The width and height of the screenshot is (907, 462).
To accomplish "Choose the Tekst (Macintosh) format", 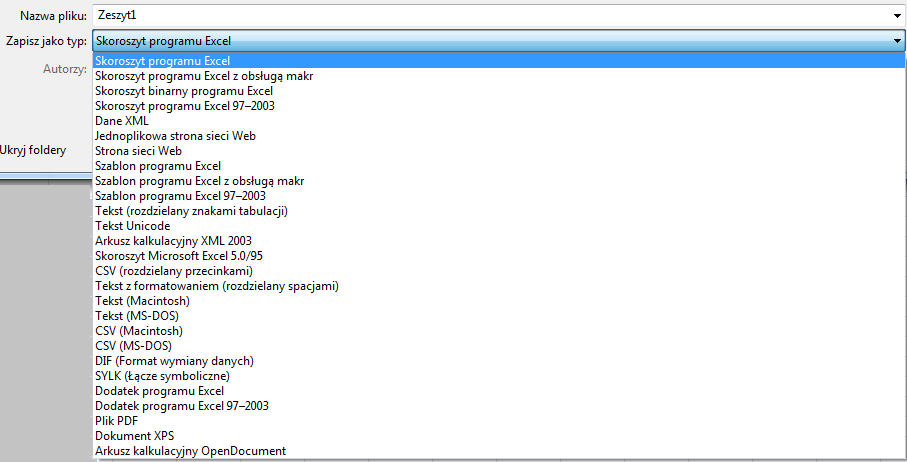I will tap(499, 301).
